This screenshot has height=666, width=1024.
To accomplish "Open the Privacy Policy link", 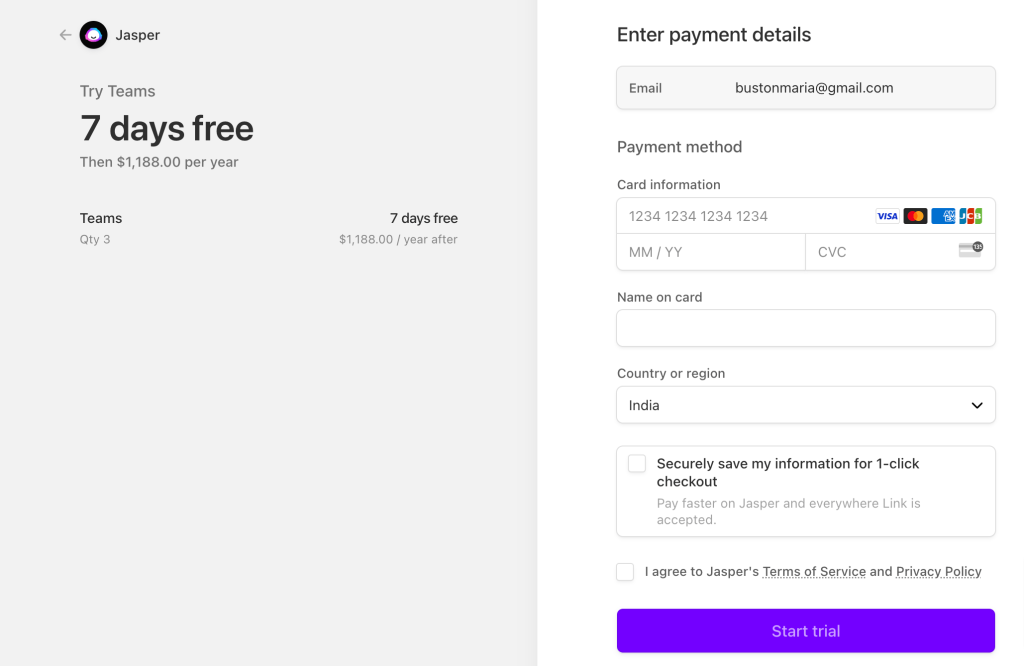I will pyautogui.click(x=938, y=571).
